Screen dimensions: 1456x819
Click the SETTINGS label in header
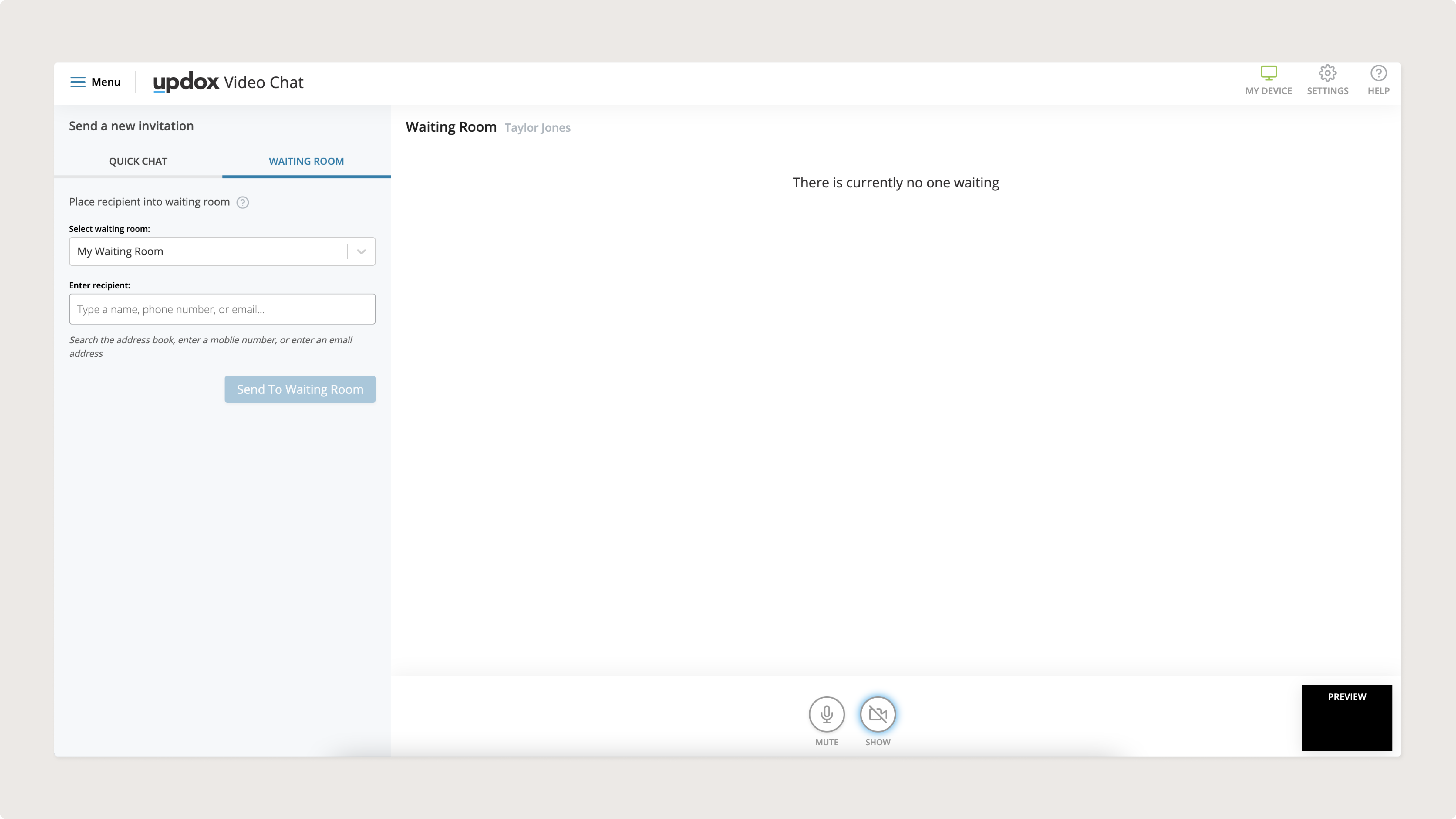pyautogui.click(x=1327, y=91)
